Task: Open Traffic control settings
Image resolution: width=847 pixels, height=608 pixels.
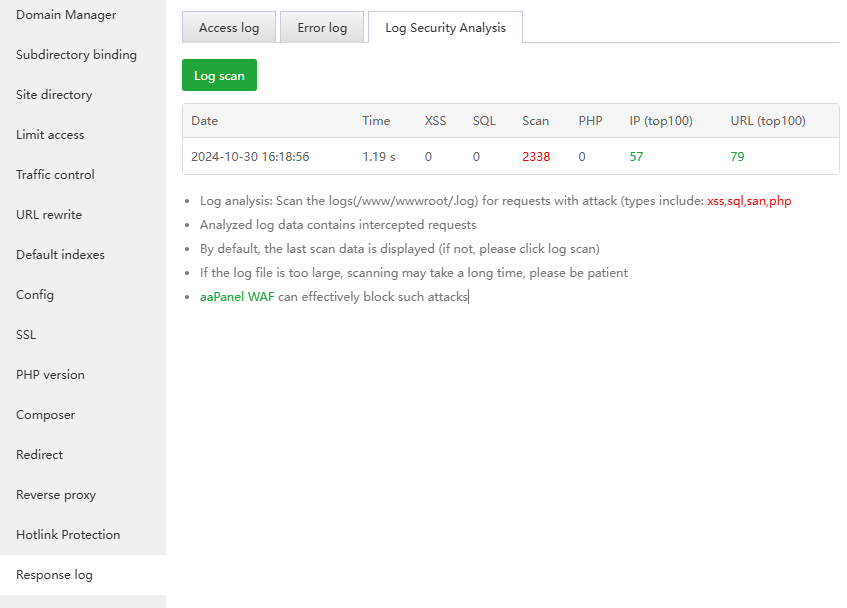Action: (55, 175)
